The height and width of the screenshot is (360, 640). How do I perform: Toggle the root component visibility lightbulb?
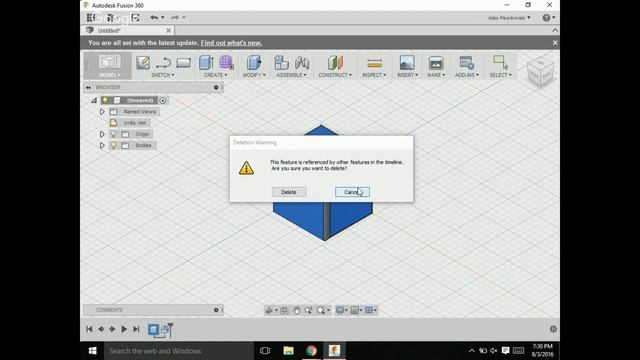(105, 100)
